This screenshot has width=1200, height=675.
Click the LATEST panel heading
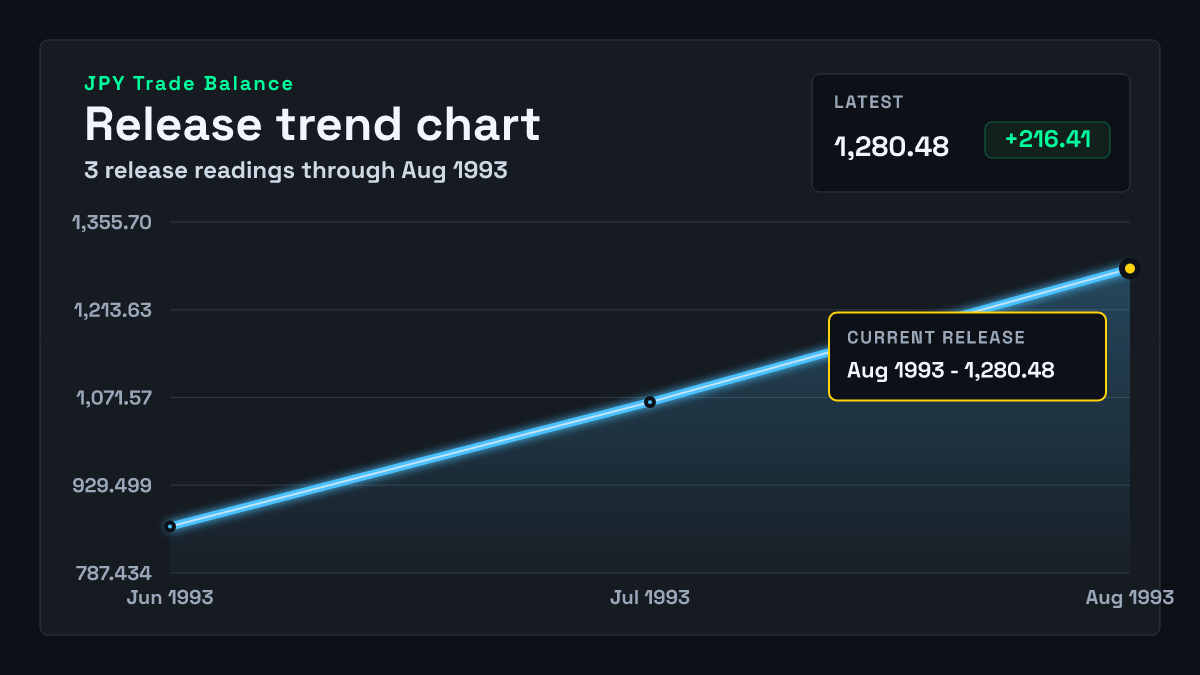point(869,102)
